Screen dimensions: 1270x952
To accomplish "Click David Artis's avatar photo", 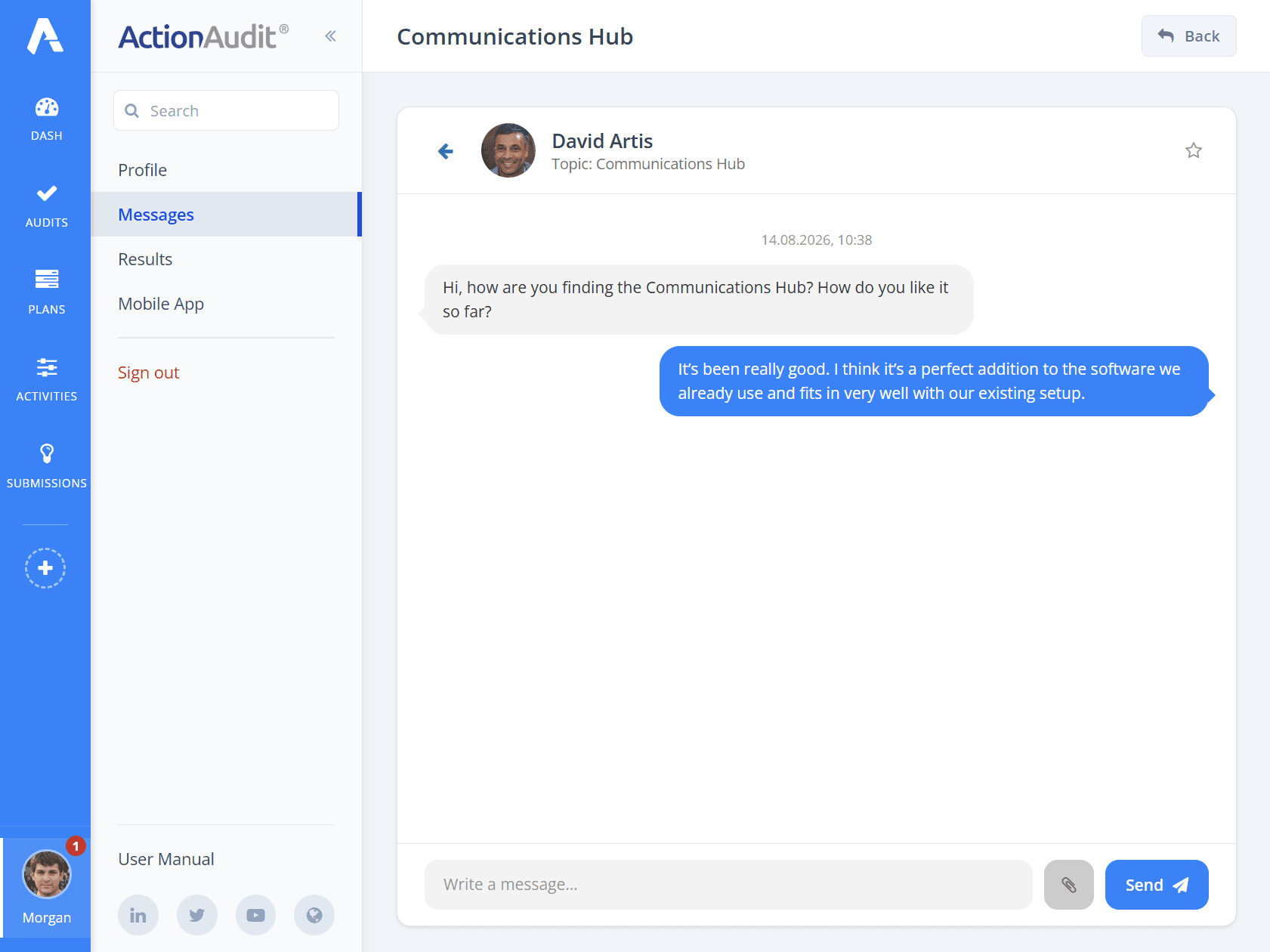I will [x=508, y=150].
